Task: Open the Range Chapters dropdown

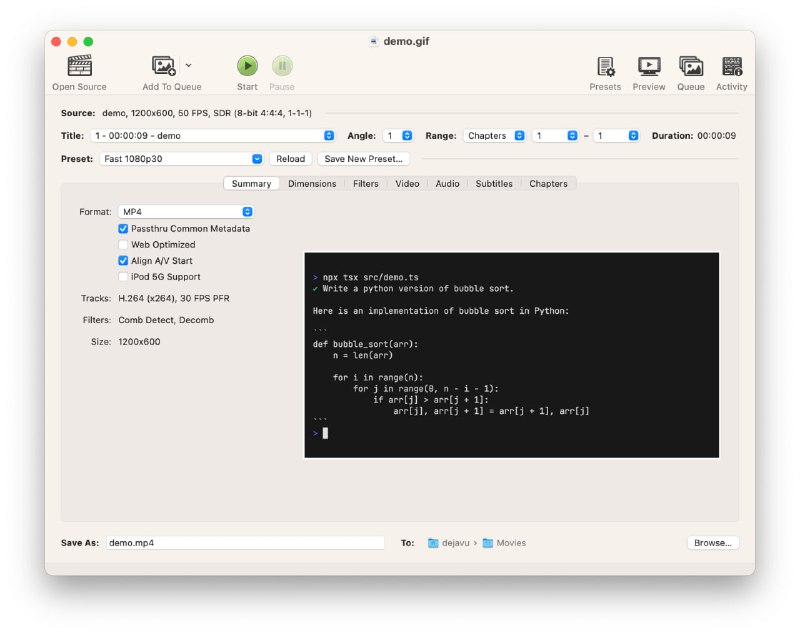Action: (x=494, y=136)
